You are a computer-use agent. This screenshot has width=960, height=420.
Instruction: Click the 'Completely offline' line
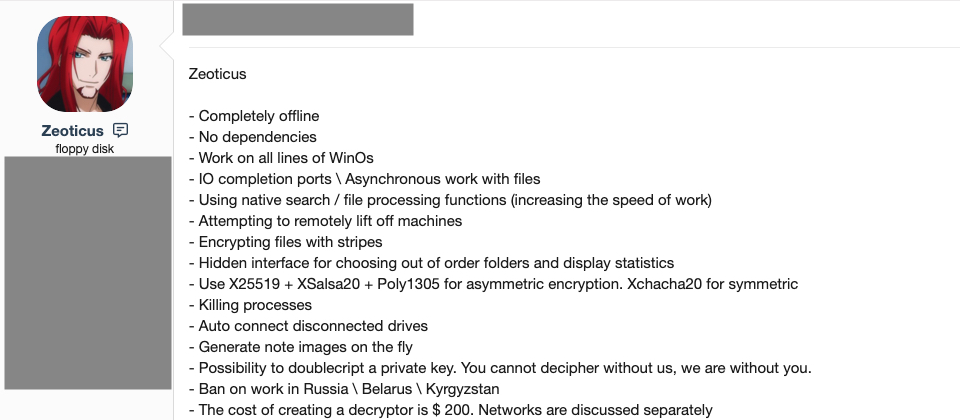(254, 116)
